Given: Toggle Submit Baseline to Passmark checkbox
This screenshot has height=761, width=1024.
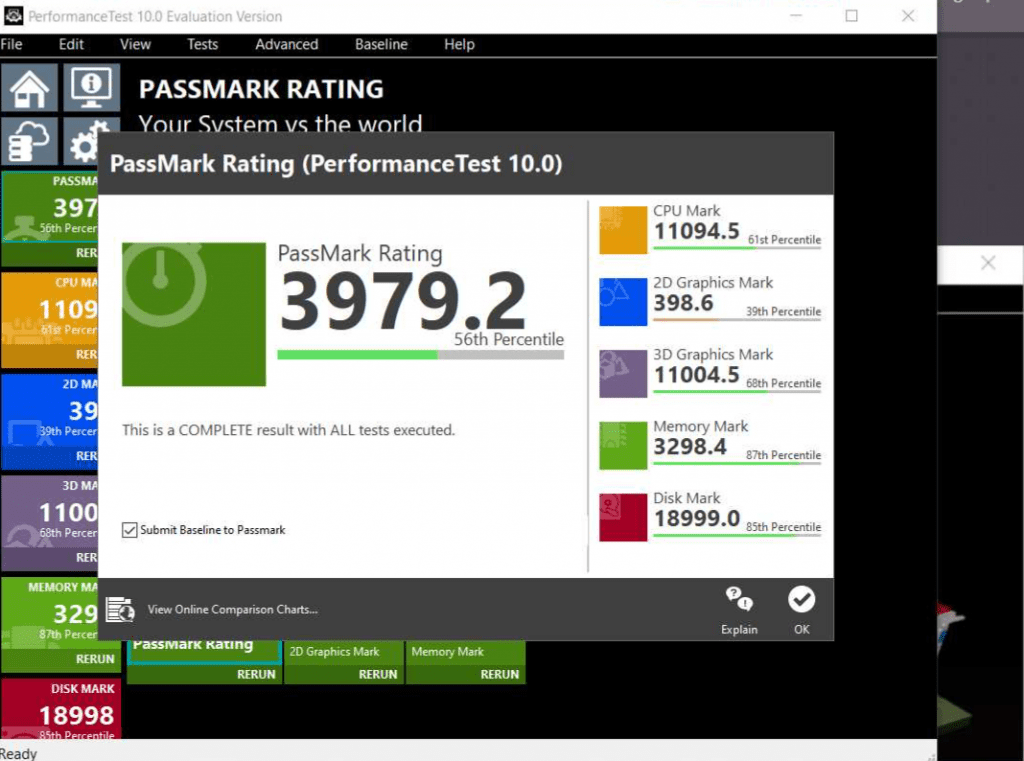Looking at the screenshot, I should 129,530.
